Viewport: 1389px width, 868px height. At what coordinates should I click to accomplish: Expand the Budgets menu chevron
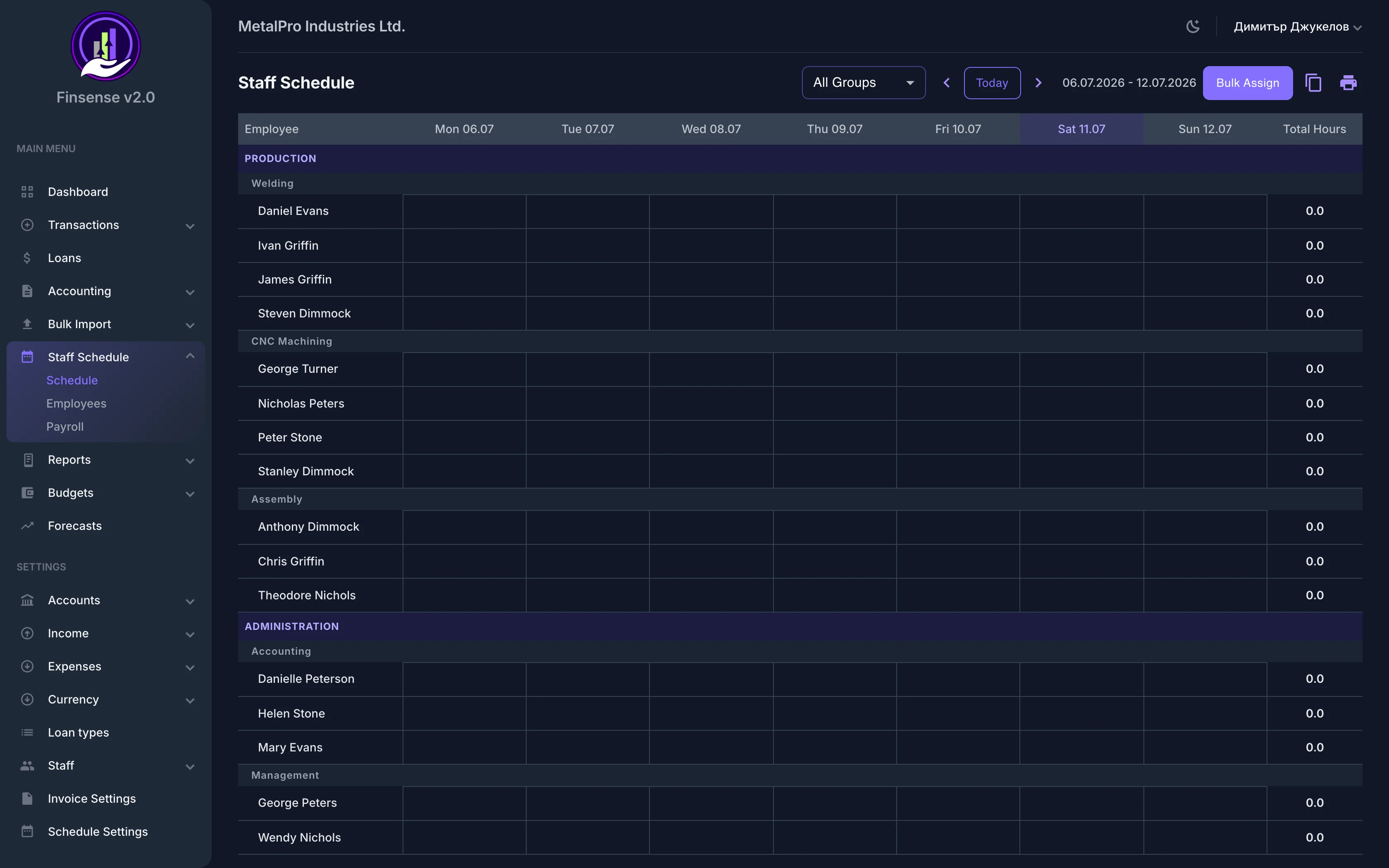click(190, 494)
